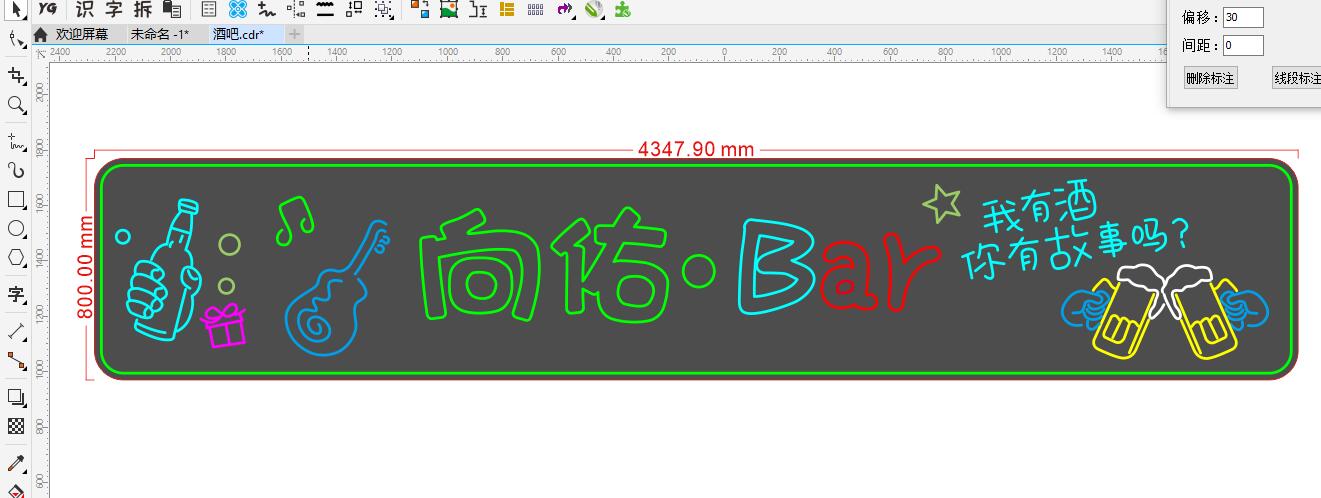The image size is (1321, 498).
Task: Select the Freehand curve tool
Action: click(16, 140)
